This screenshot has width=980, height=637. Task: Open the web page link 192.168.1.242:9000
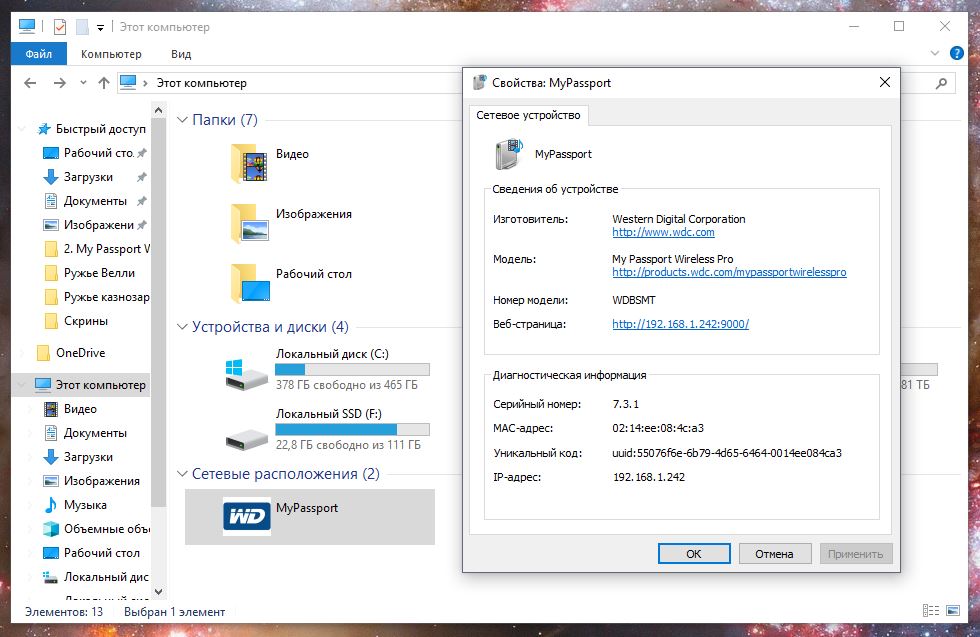(681, 324)
